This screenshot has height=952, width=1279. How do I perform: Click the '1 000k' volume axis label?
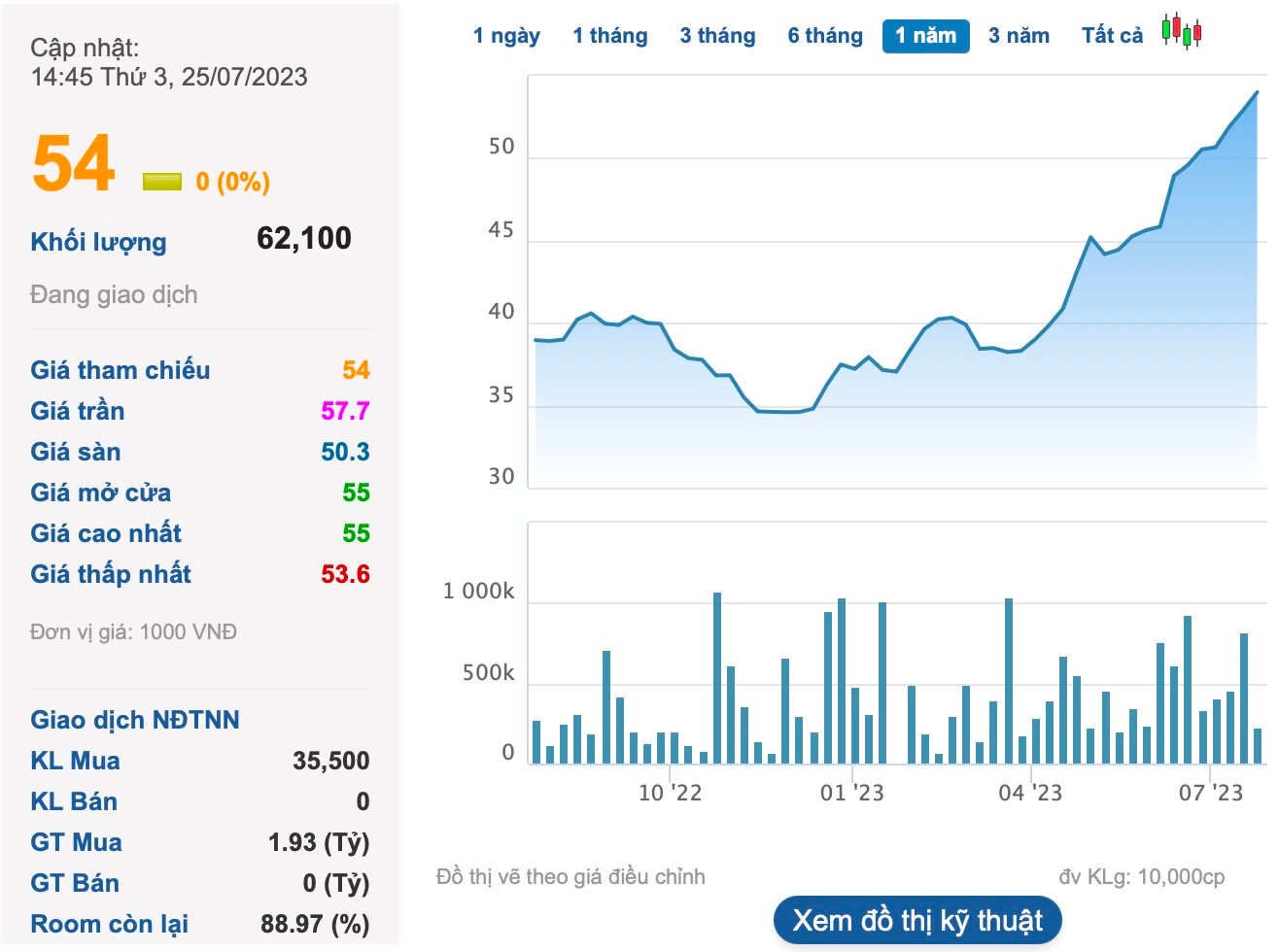(479, 592)
